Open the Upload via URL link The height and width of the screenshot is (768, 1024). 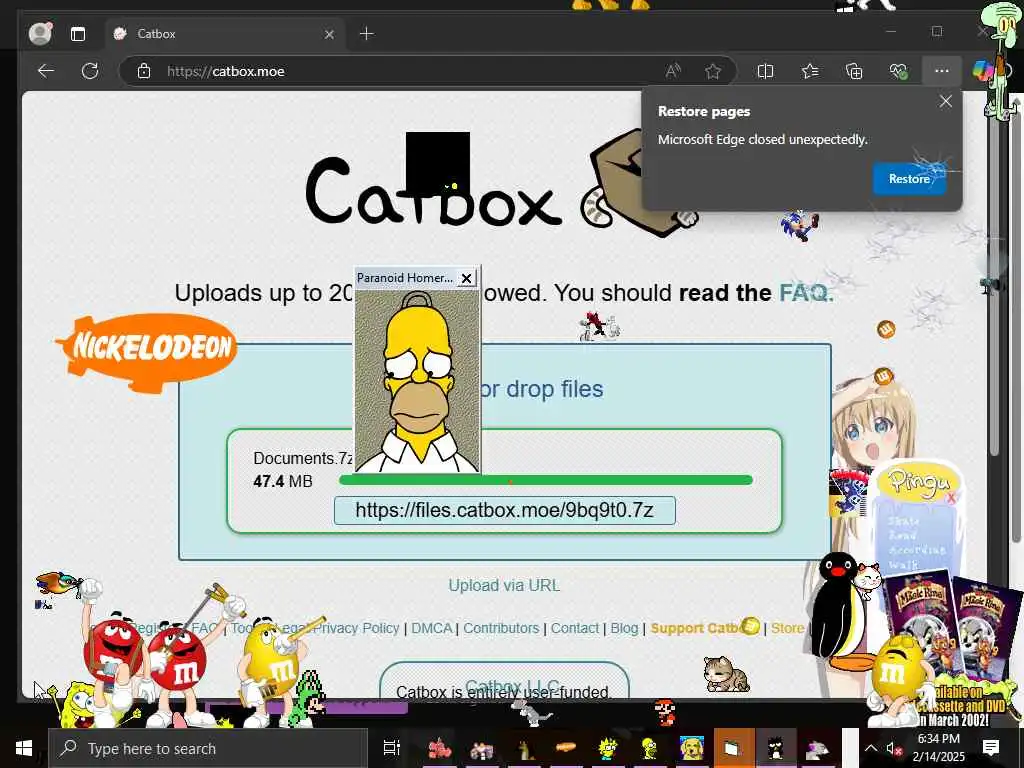504,585
